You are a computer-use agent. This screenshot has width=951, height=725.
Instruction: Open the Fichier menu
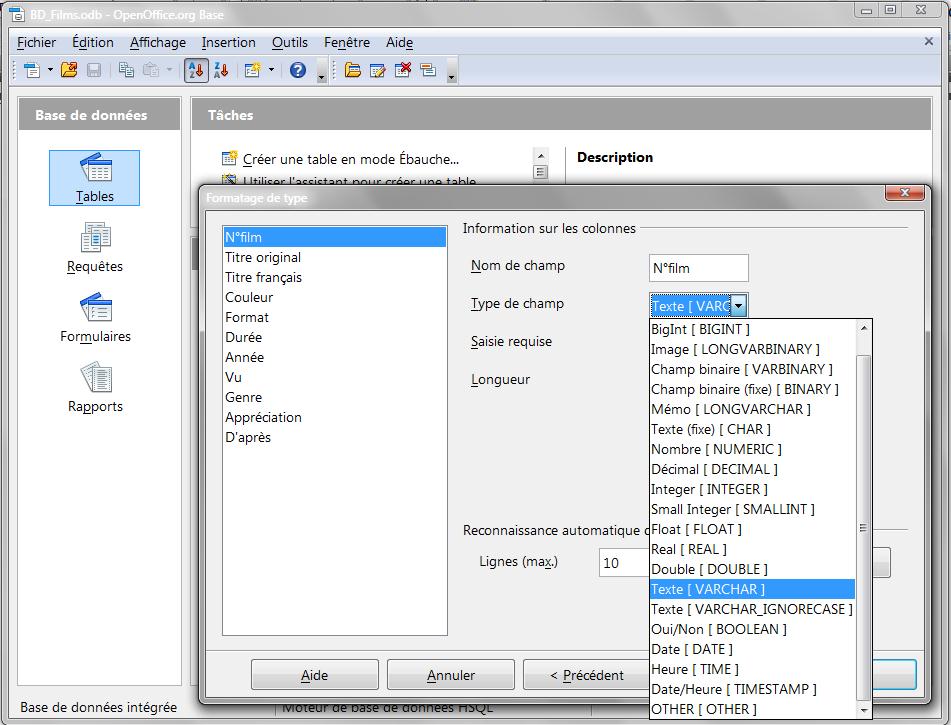tap(36, 42)
